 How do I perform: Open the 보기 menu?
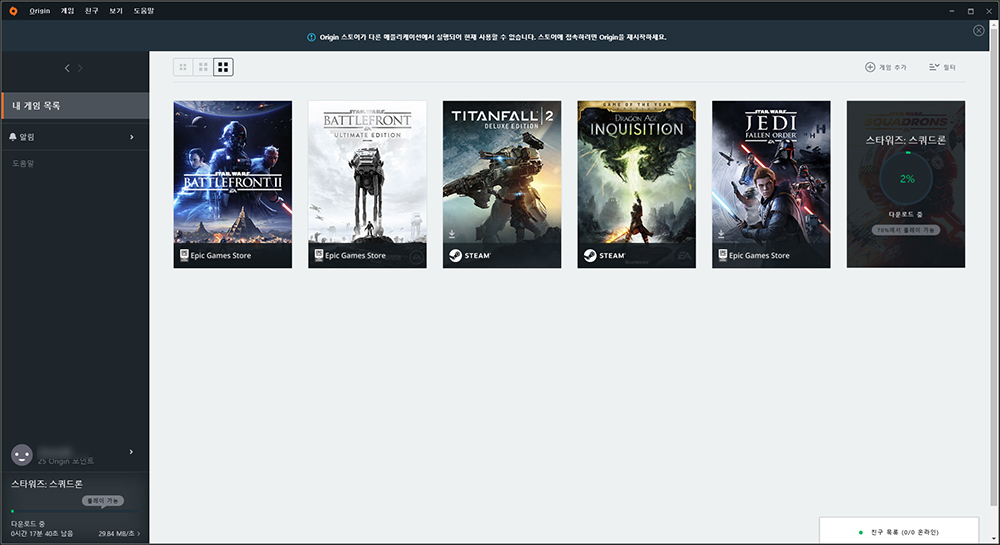115,11
